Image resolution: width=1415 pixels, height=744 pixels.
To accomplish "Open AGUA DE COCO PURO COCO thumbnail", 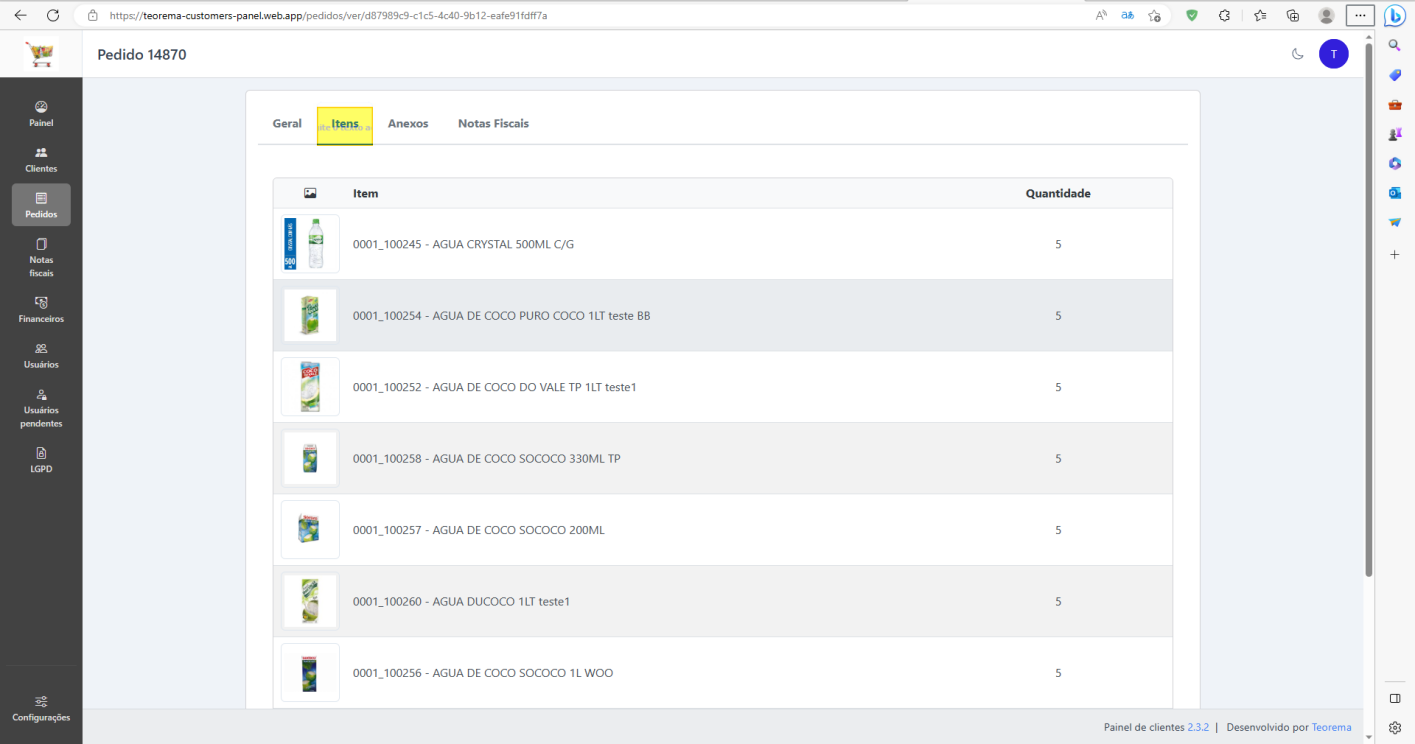I will [310, 316].
